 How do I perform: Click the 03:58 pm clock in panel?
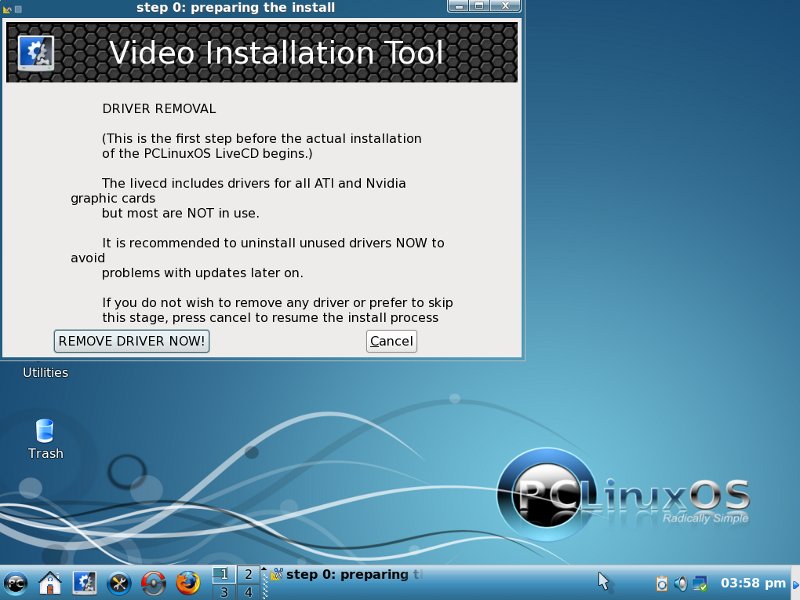(752, 582)
